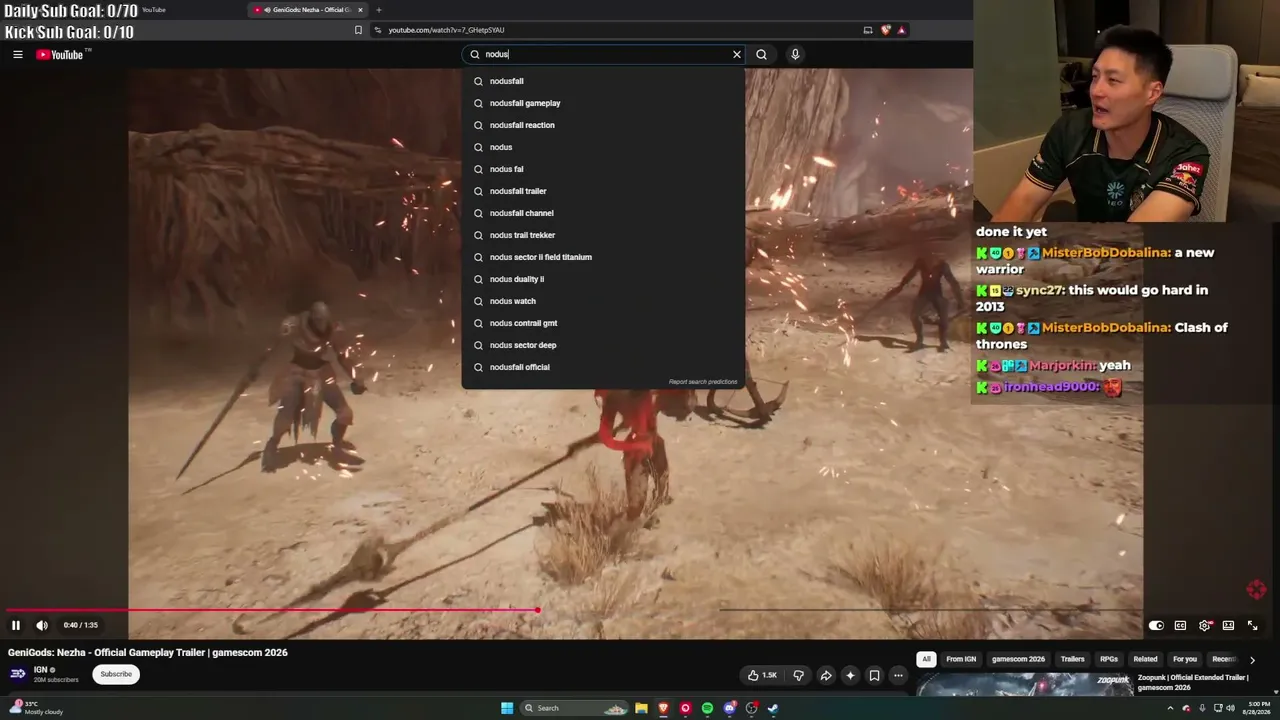Screen dimensions: 1280x720
Task: Select the "For you" filter chip
Action: [1185, 660]
